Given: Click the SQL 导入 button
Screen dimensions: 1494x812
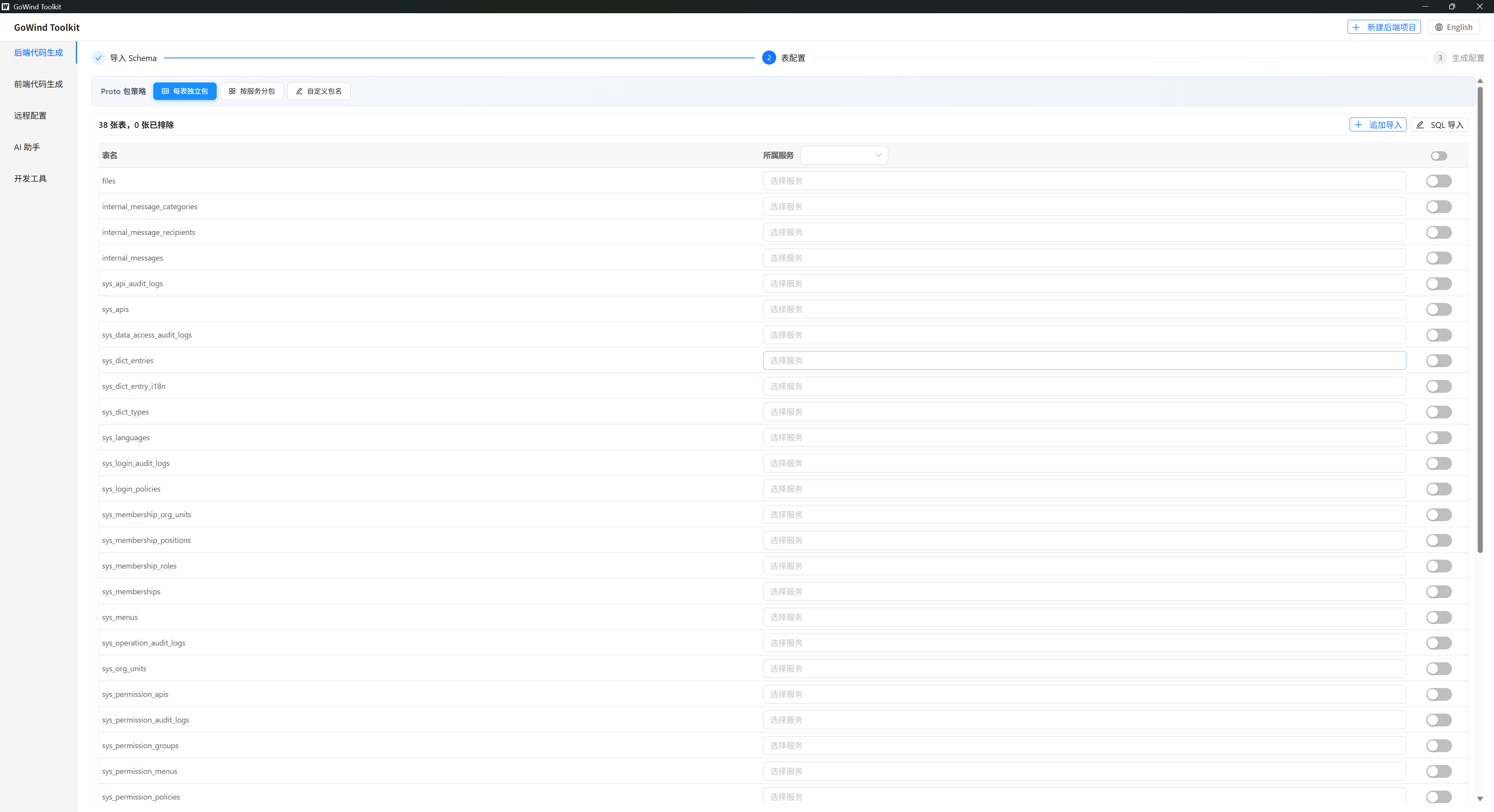Looking at the screenshot, I should 1440,124.
